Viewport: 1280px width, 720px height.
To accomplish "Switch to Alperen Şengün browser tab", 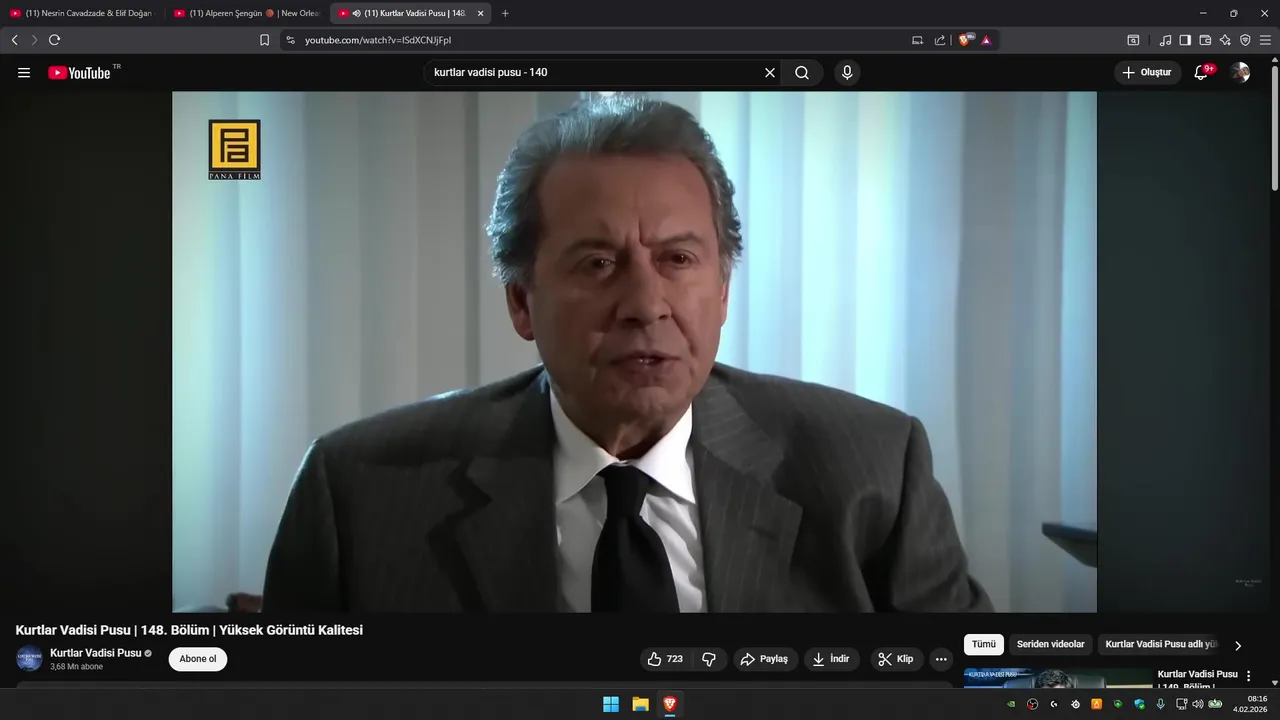I will [x=247, y=13].
